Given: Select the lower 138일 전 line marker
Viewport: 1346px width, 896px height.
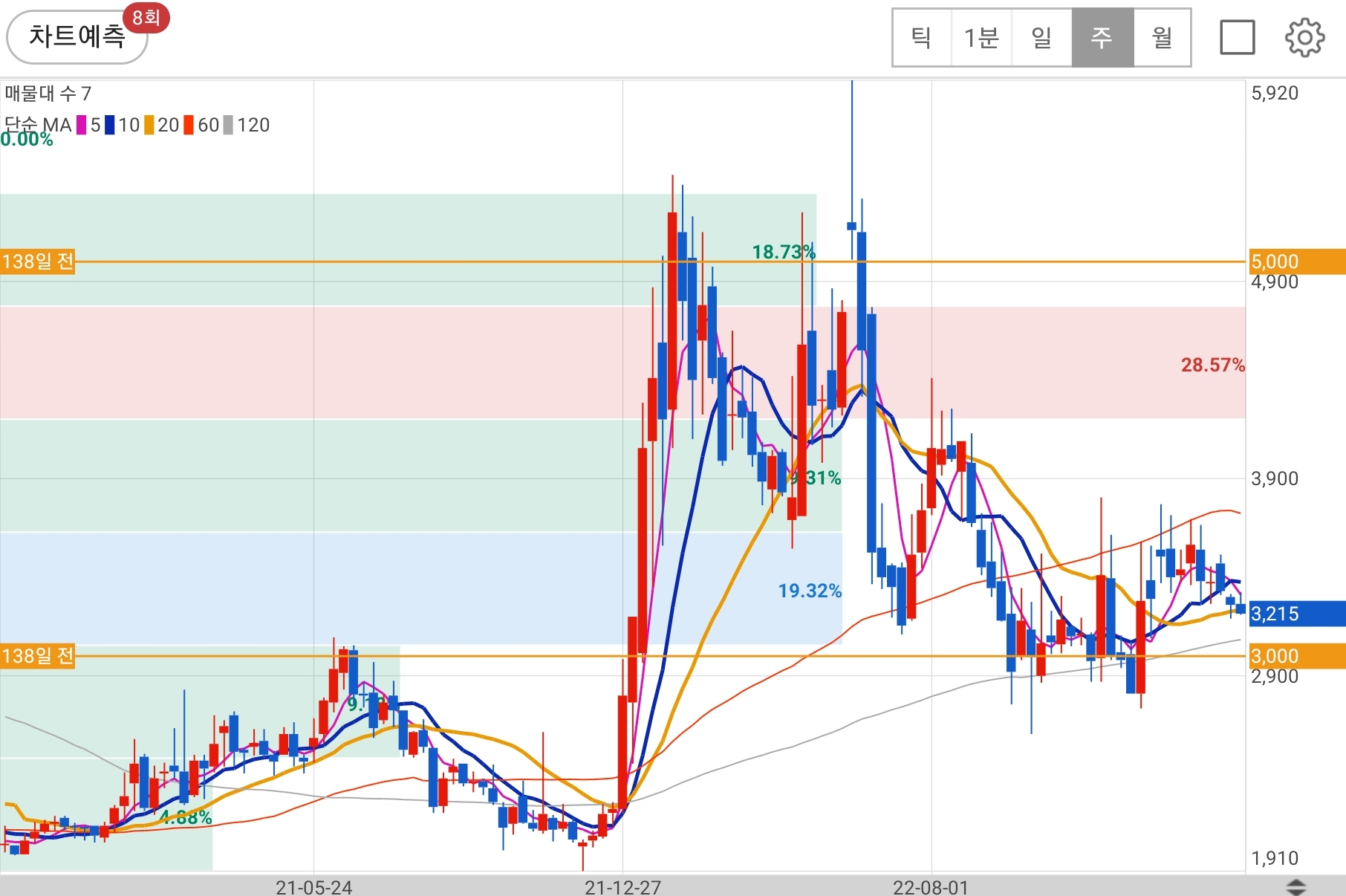Looking at the screenshot, I should coord(38,656).
